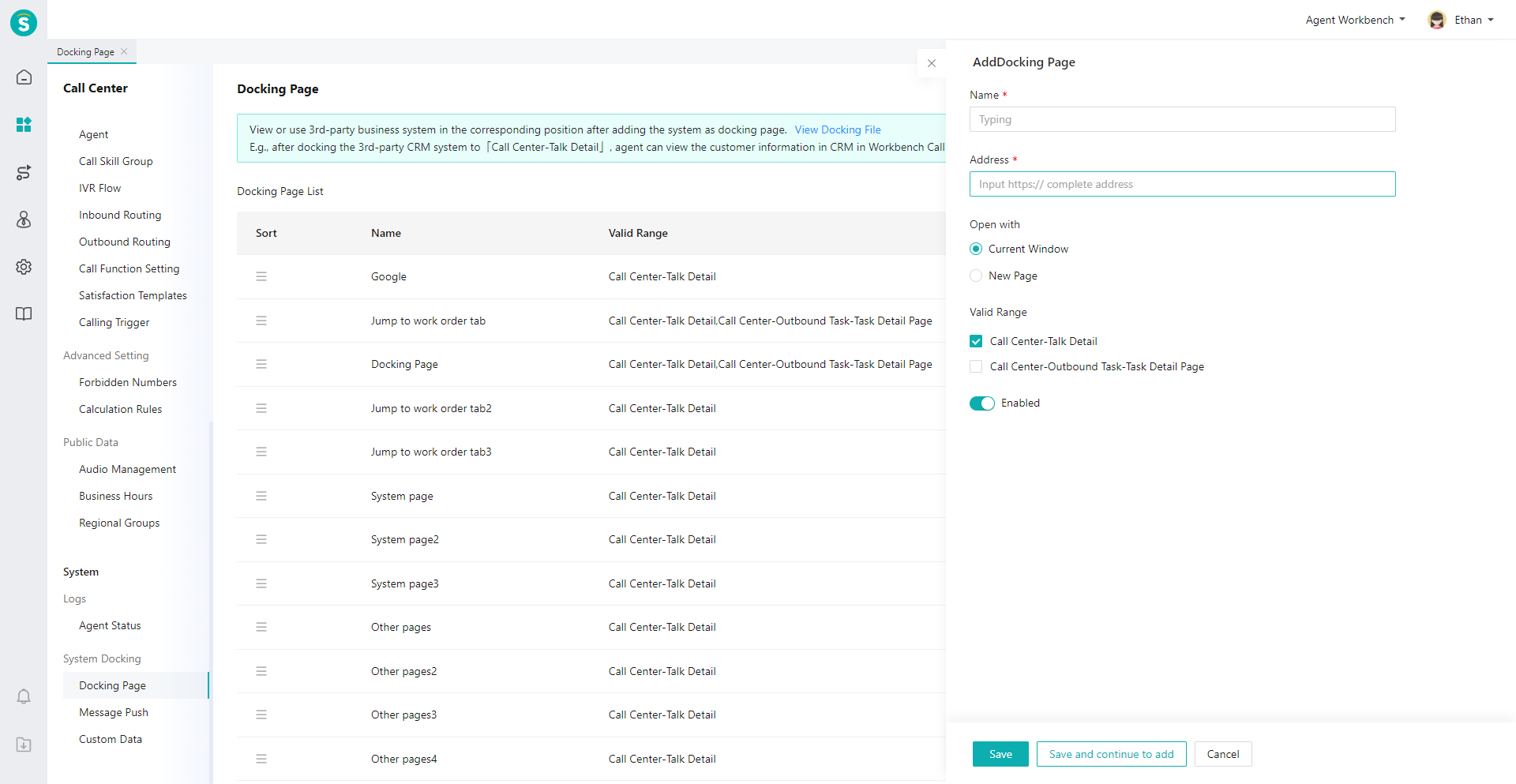
Task: Open Agent Status logs menu item
Action: (110, 625)
